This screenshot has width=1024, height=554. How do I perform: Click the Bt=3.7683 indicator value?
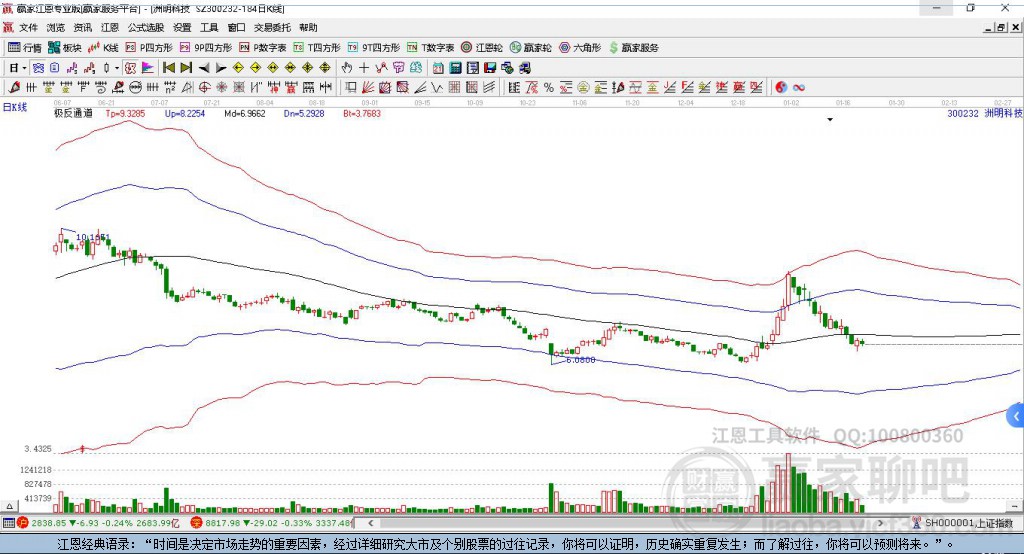click(362, 114)
